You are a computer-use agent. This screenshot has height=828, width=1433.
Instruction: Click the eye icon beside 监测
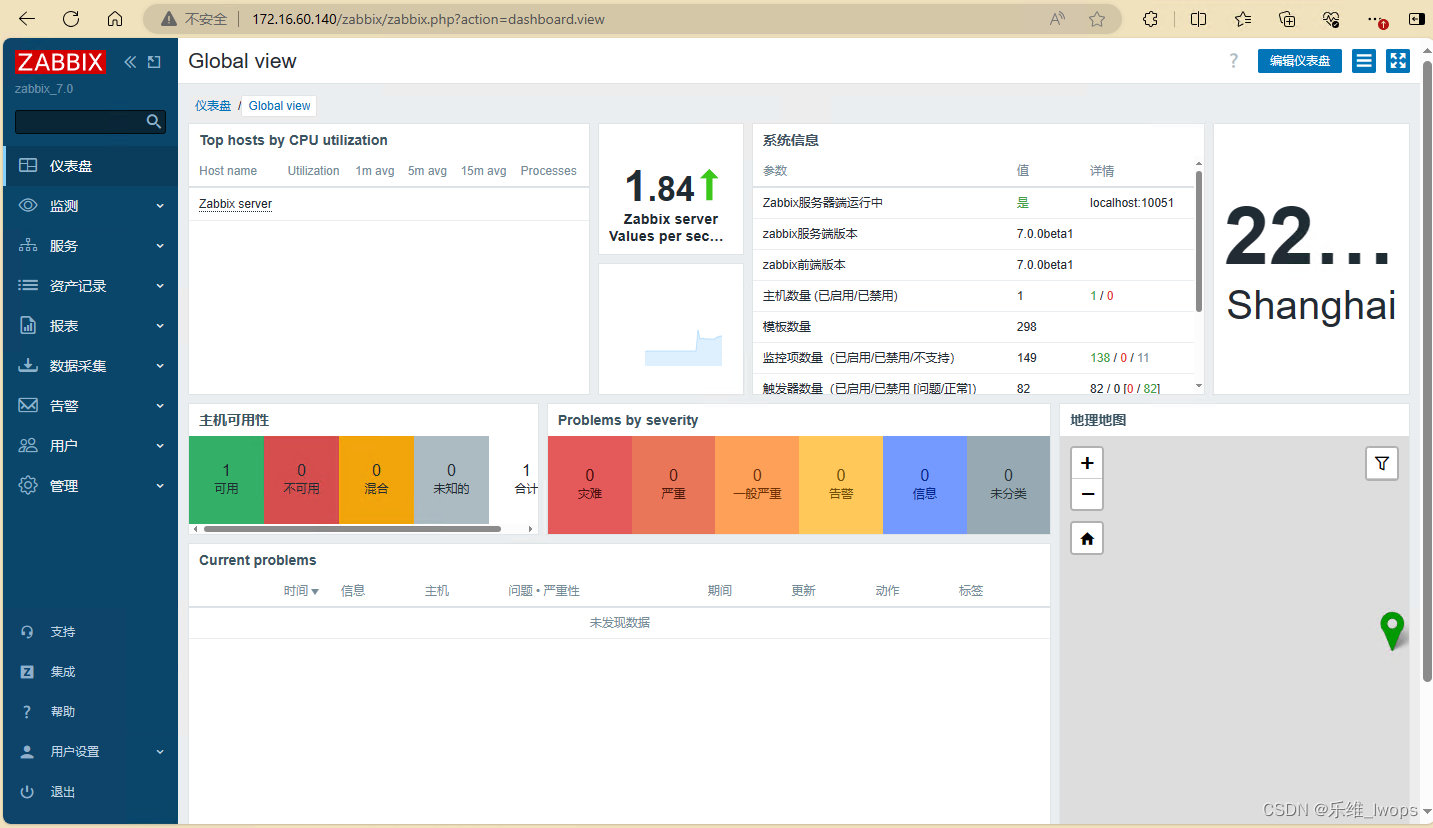[28, 206]
